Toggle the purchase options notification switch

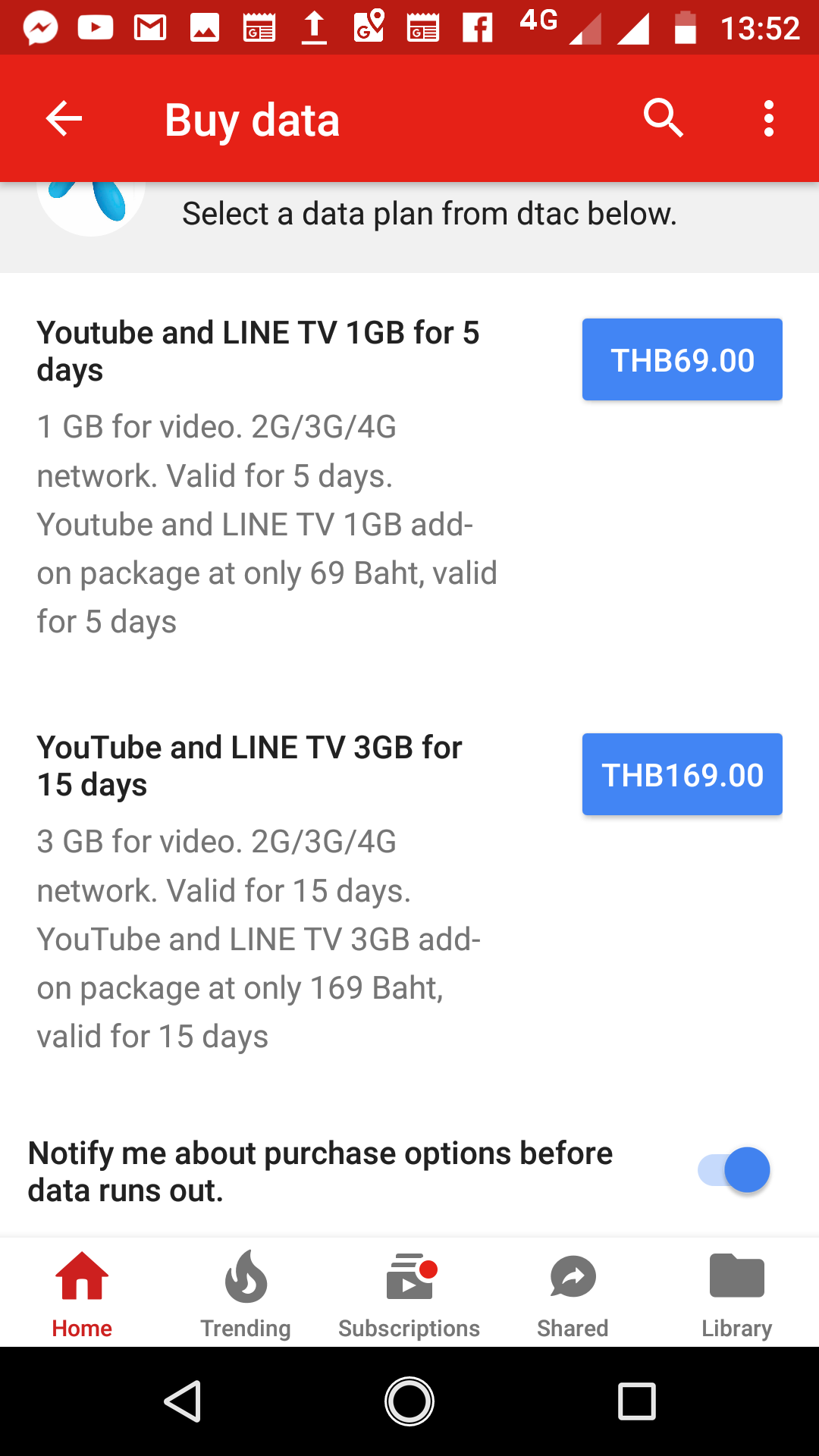pos(733,1170)
